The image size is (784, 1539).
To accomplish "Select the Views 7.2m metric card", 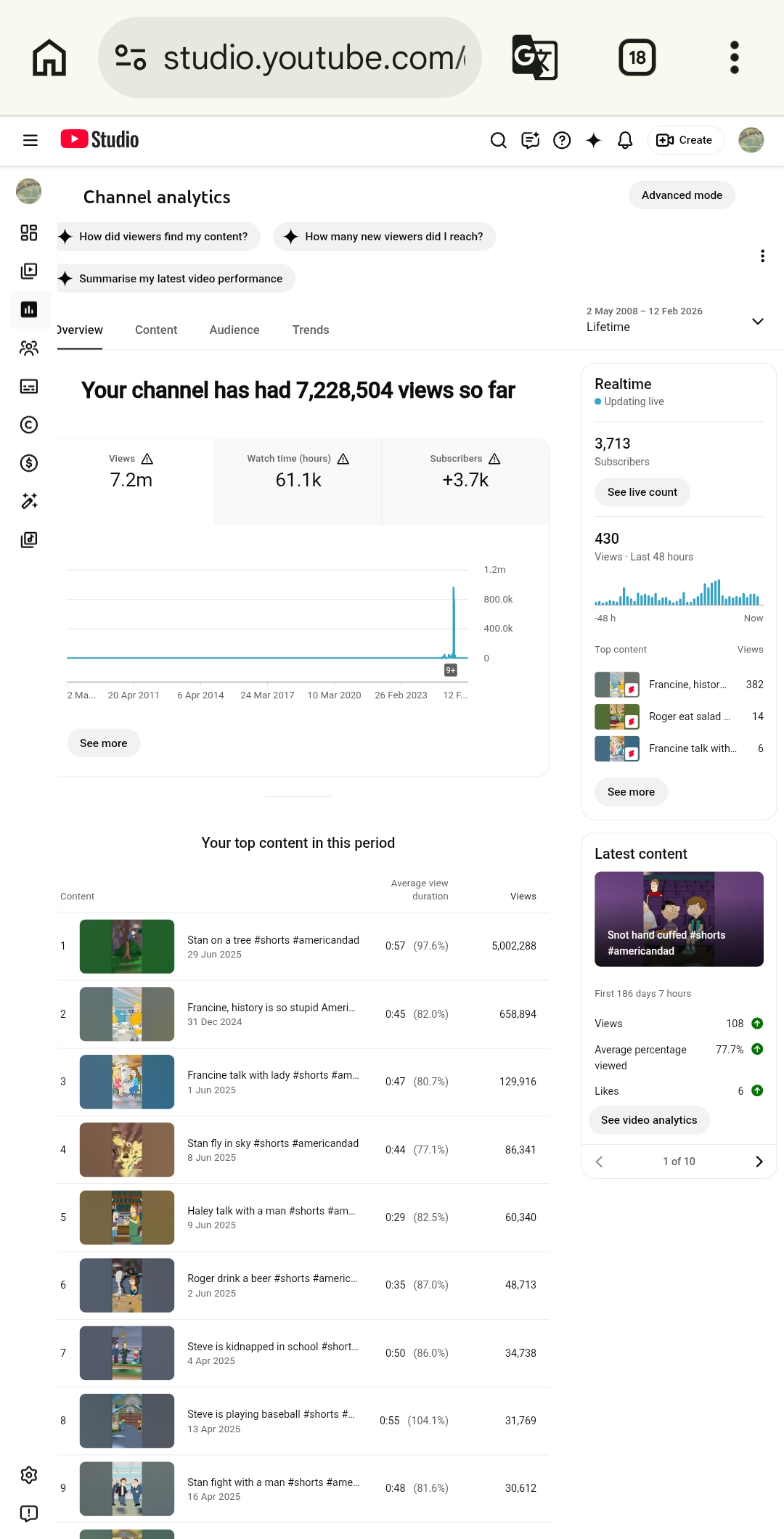I will [x=135, y=481].
